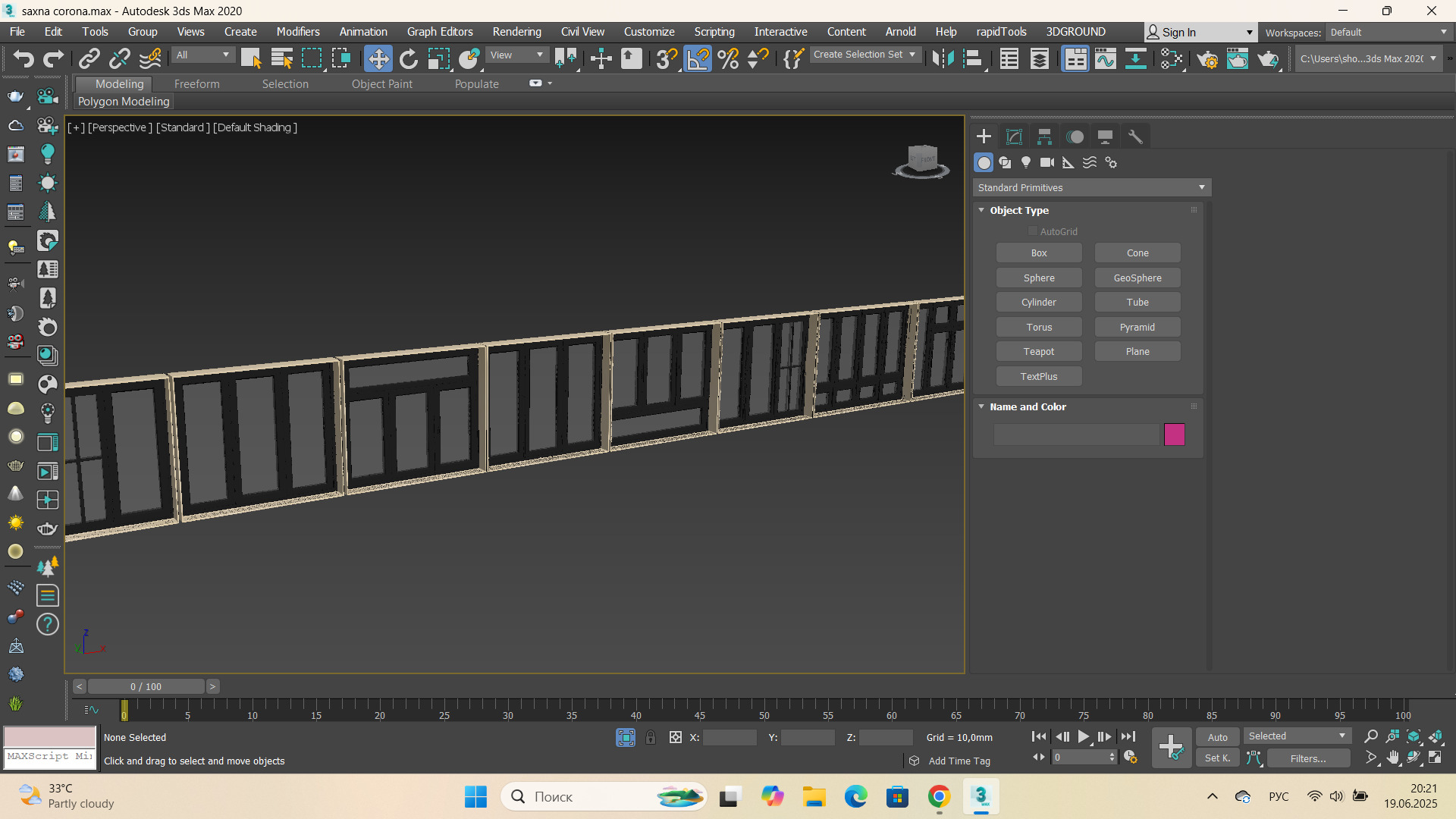Open the Modifiers menu
This screenshot has height=819, width=1456.
tap(298, 32)
